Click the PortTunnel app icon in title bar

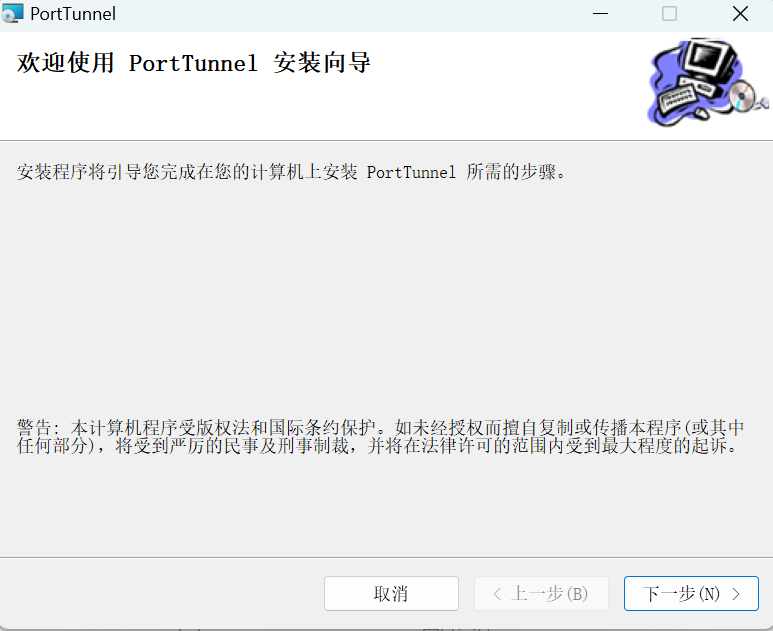tap(13, 14)
